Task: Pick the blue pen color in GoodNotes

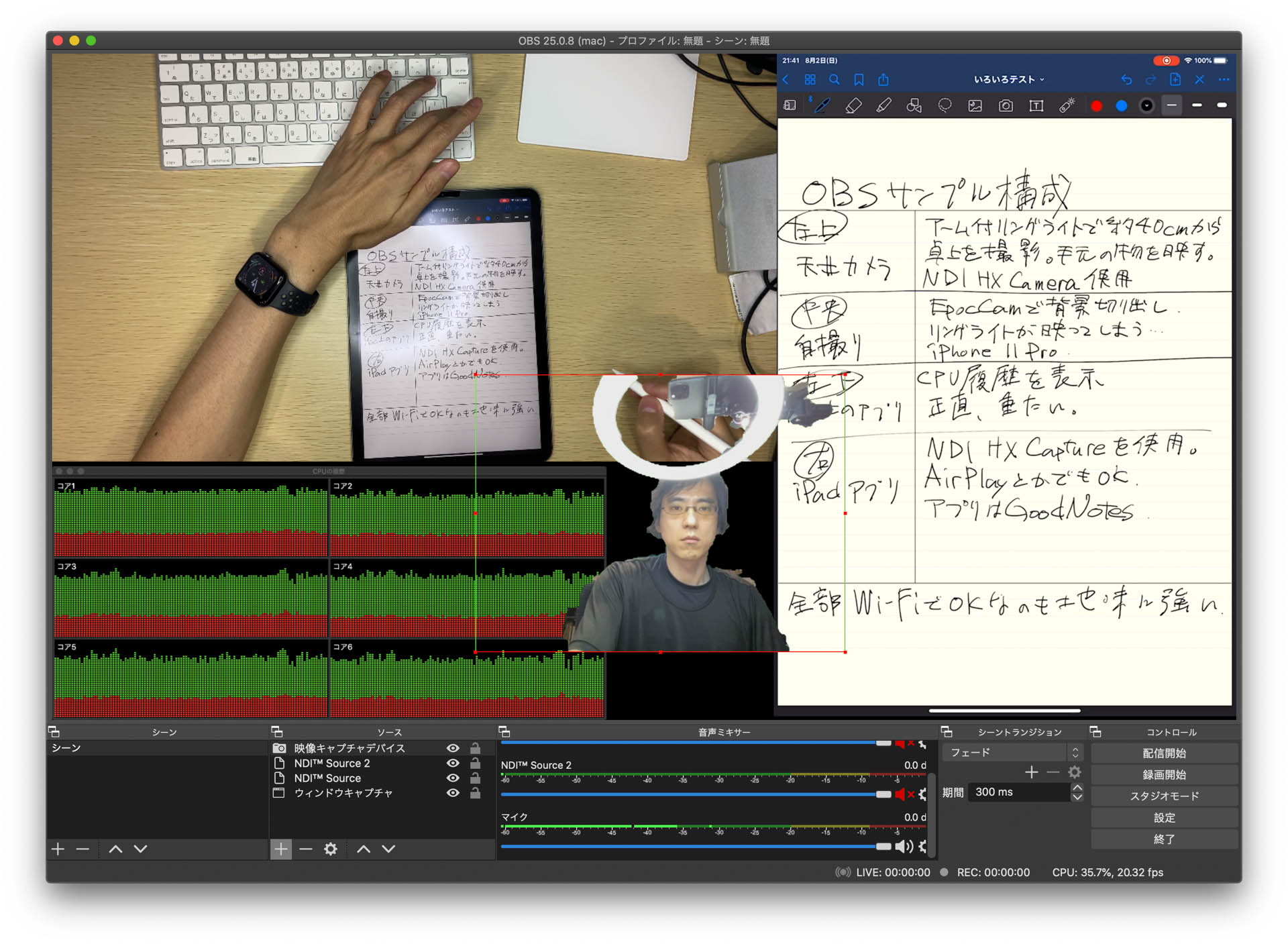Action: coord(1121,105)
